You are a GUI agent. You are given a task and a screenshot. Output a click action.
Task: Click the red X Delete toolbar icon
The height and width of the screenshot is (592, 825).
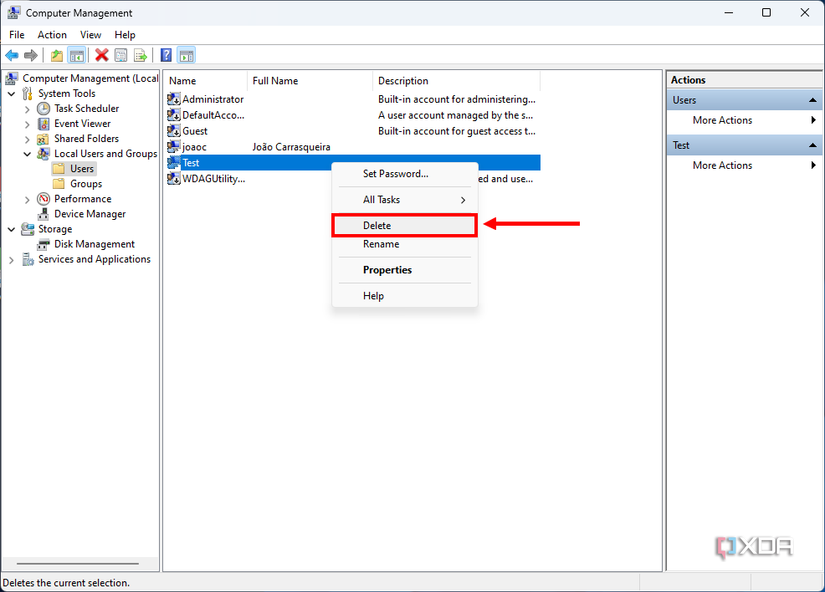[x=102, y=55]
